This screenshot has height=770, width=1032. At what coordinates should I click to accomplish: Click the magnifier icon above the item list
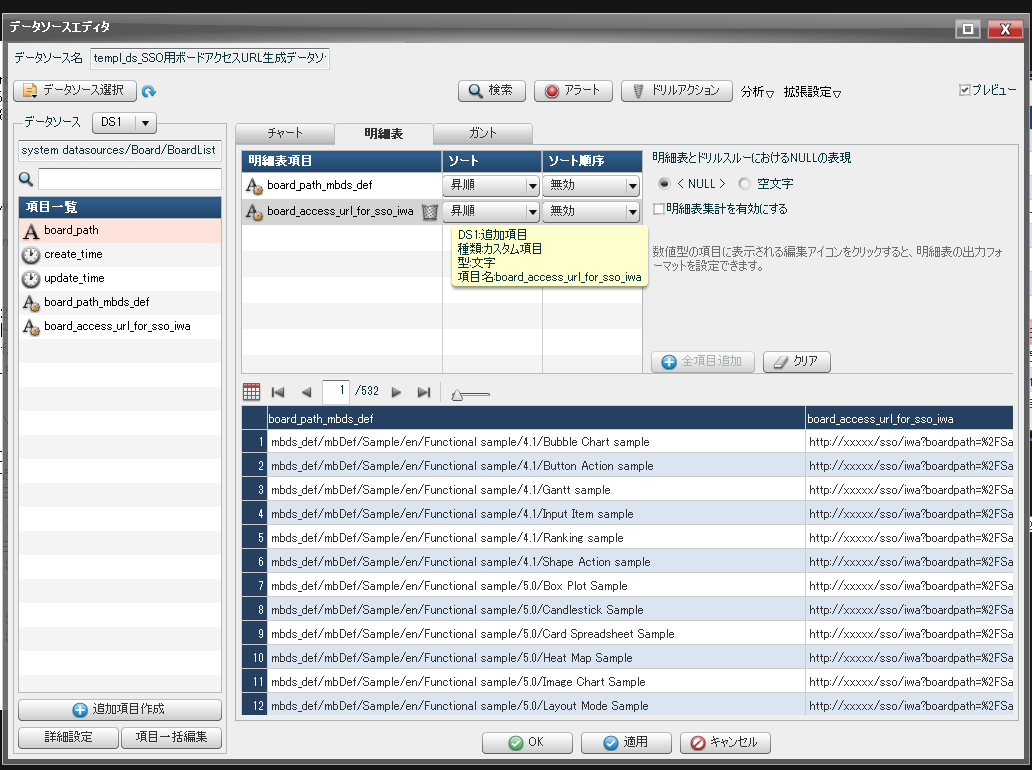pos(26,179)
